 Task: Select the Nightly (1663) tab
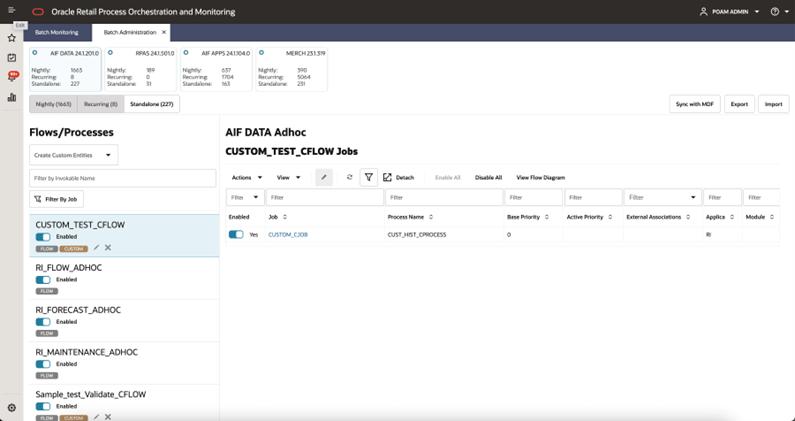tap(53, 104)
